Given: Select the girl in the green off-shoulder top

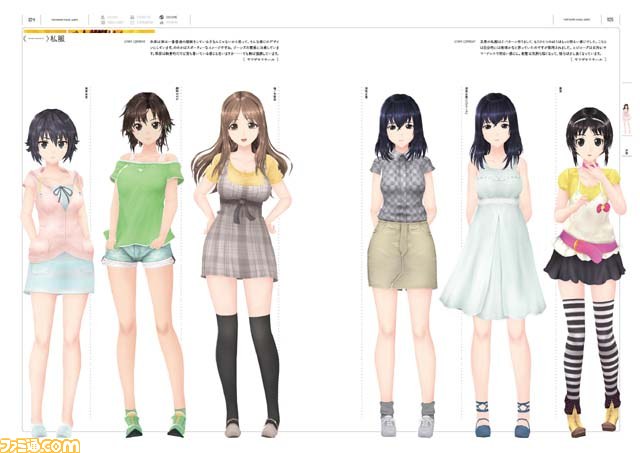Looking at the screenshot, I should point(144,264).
